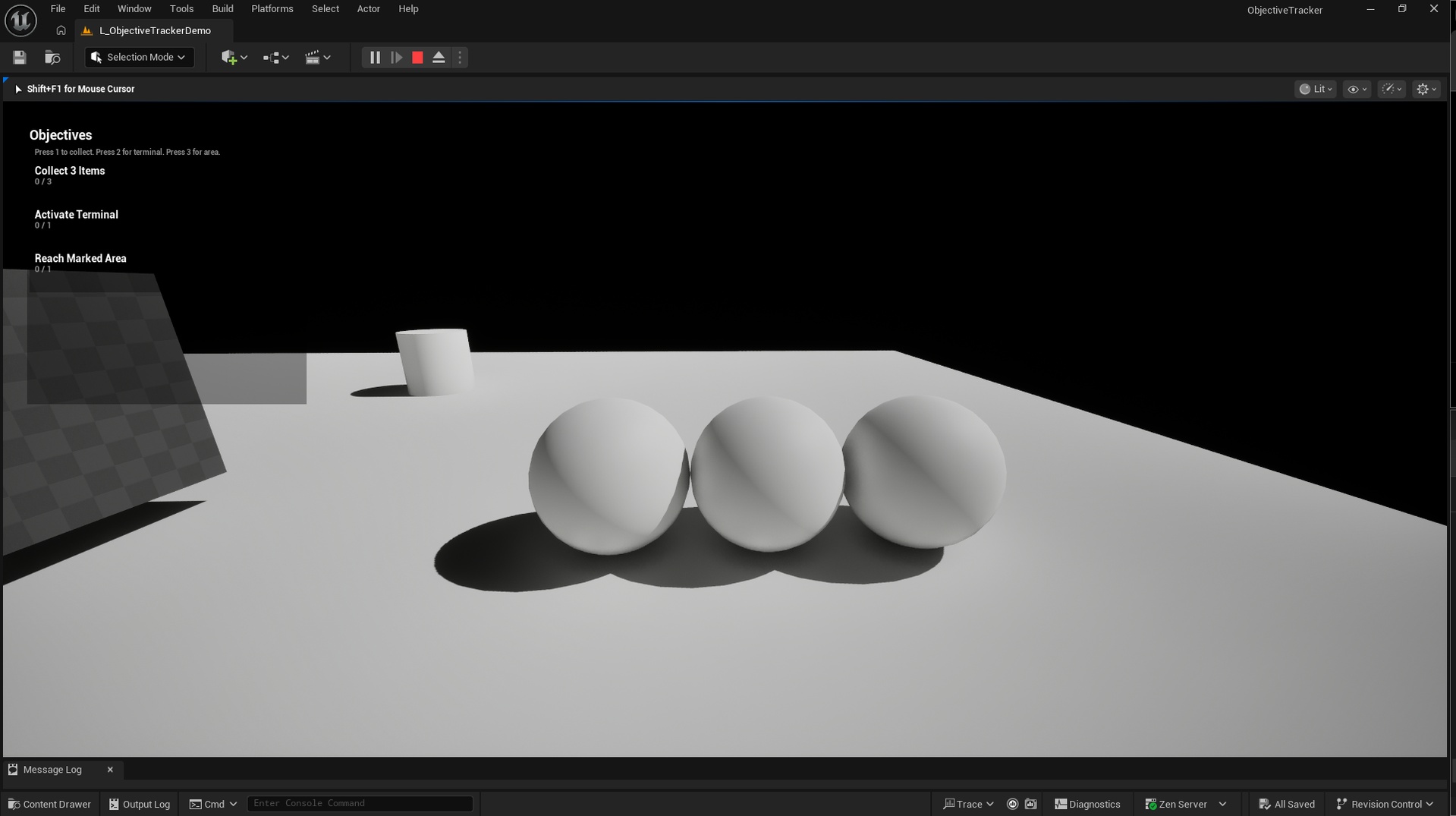Expand the Trace dropdown in status bar

968,804
